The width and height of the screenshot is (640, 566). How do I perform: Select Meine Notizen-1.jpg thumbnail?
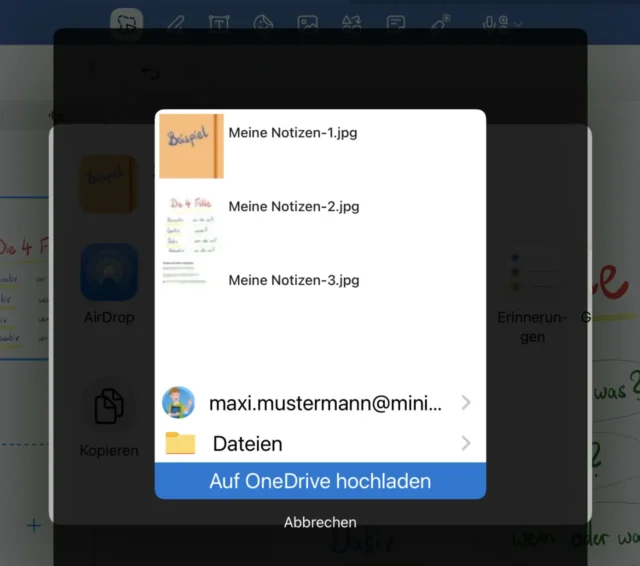tap(191, 147)
